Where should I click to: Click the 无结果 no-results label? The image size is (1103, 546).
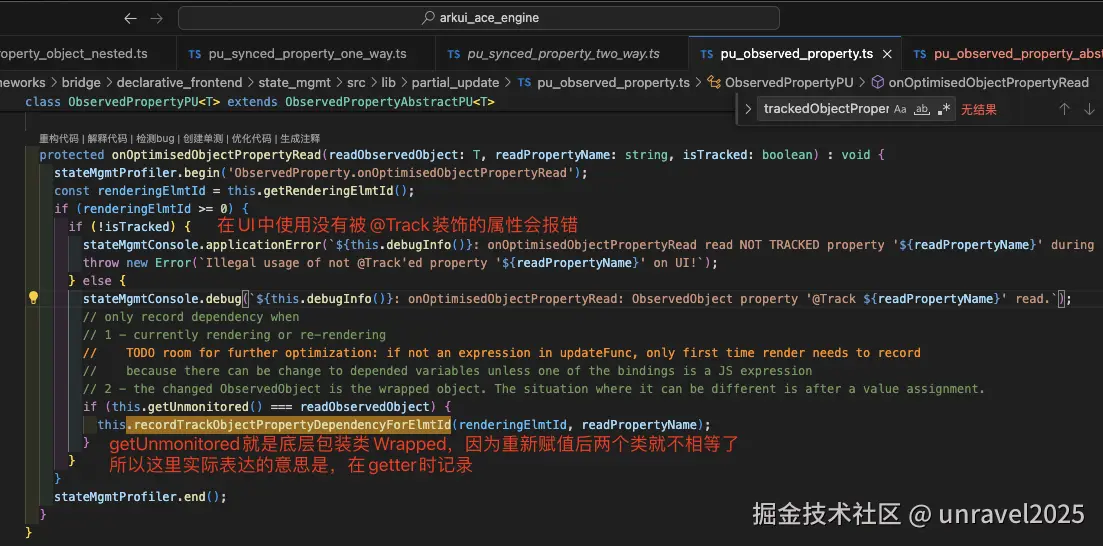979,110
